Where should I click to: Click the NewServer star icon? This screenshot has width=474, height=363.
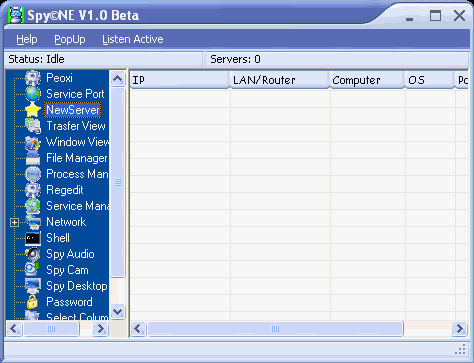(33, 110)
